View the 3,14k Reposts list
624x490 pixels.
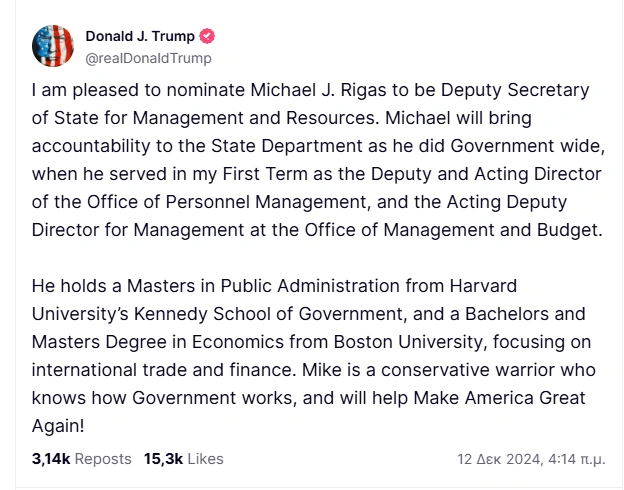point(81,459)
